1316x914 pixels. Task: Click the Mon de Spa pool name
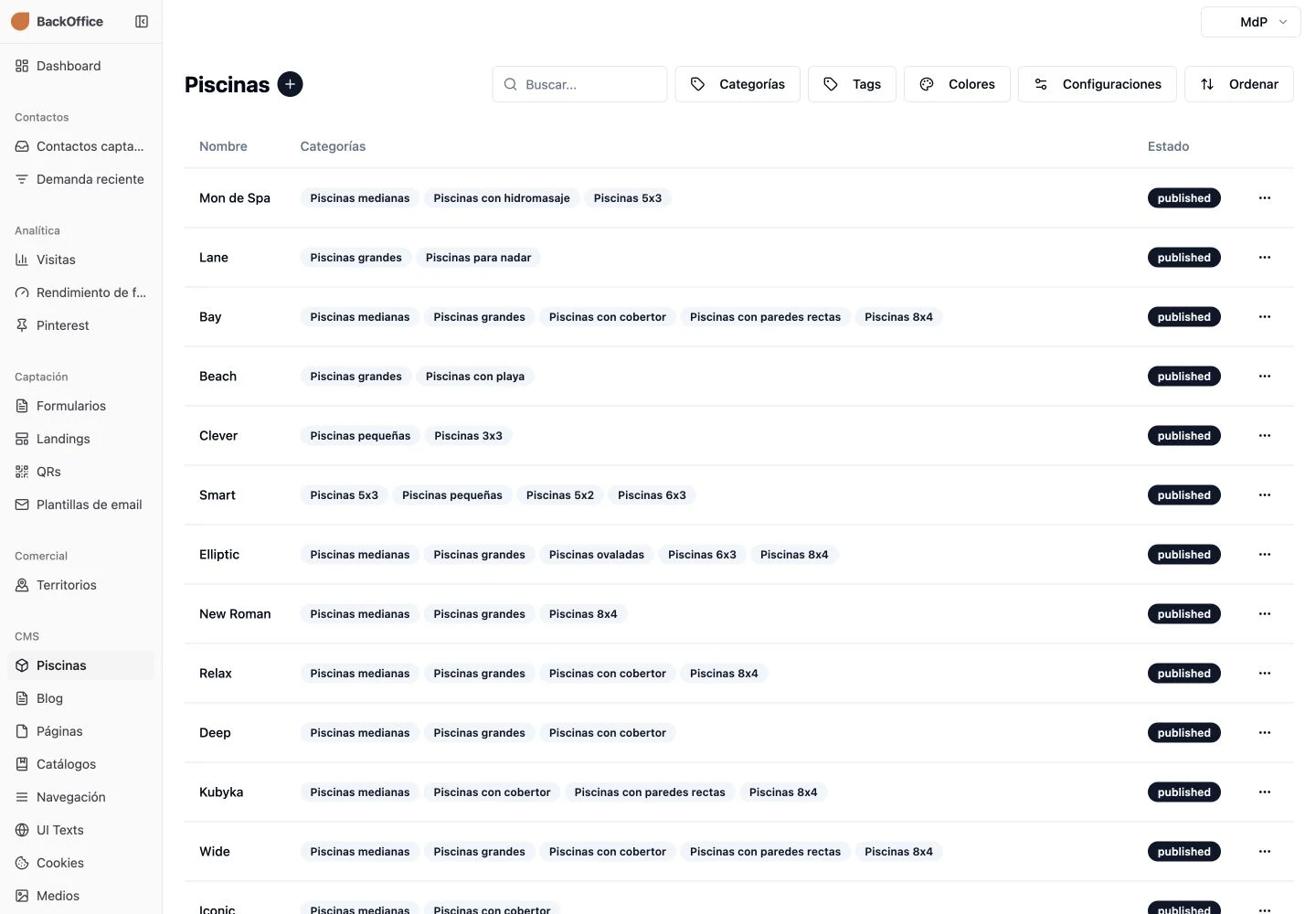(x=235, y=197)
